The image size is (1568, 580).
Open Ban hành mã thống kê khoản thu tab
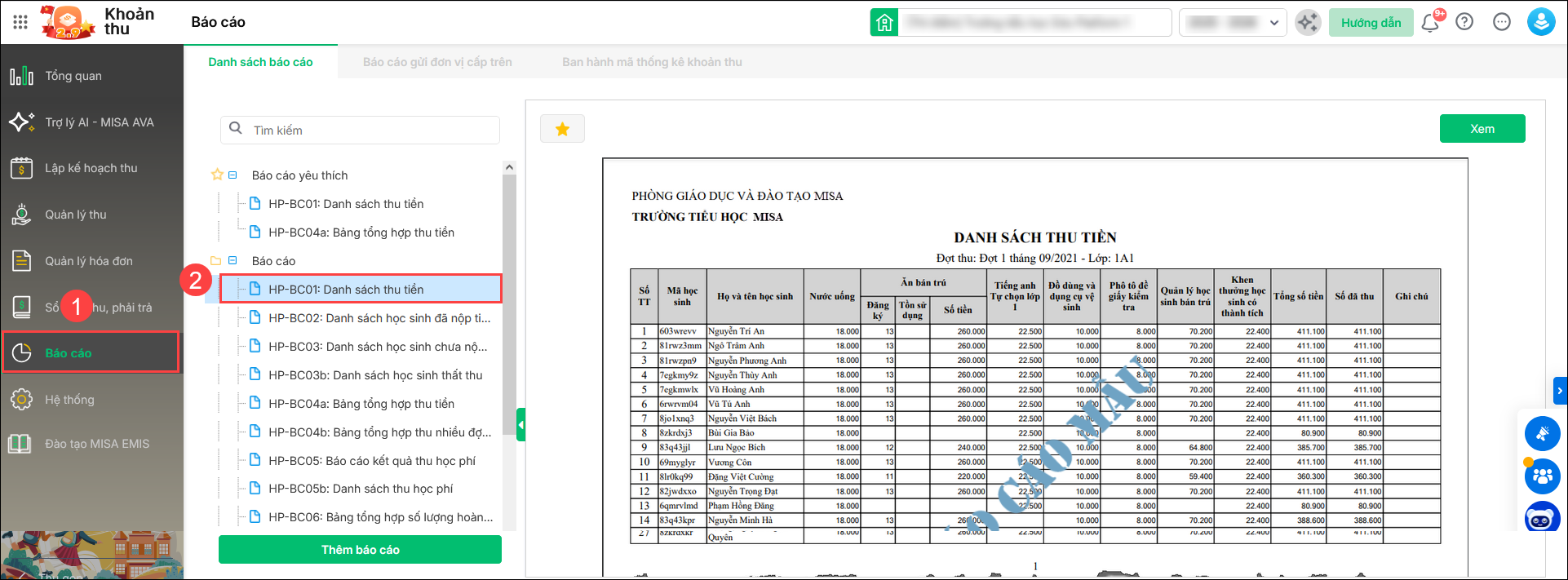(x=652, y=62)
